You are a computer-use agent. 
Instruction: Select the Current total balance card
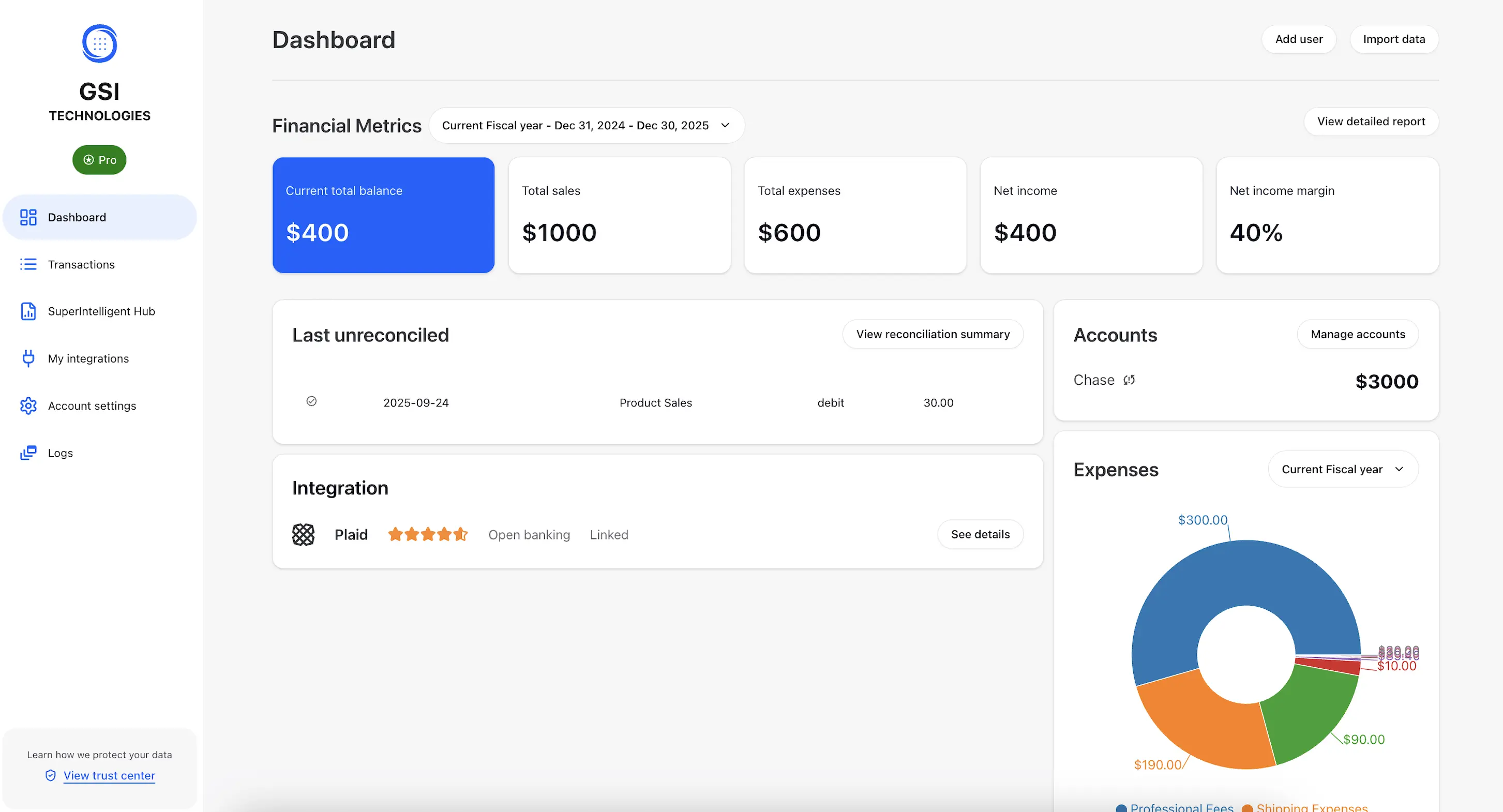tap(383, 215)
